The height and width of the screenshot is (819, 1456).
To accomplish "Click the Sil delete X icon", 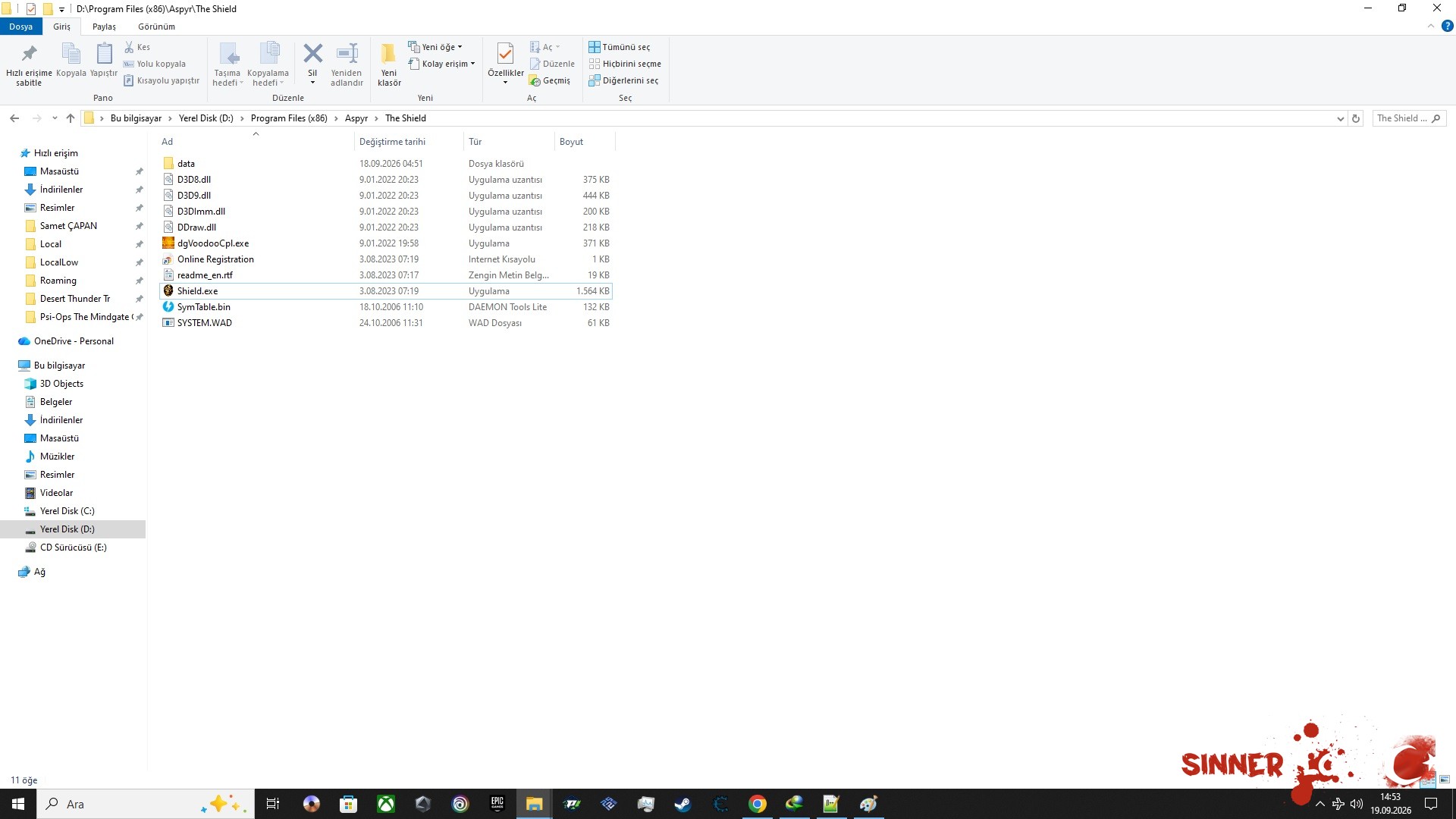I will pos(312,54).
